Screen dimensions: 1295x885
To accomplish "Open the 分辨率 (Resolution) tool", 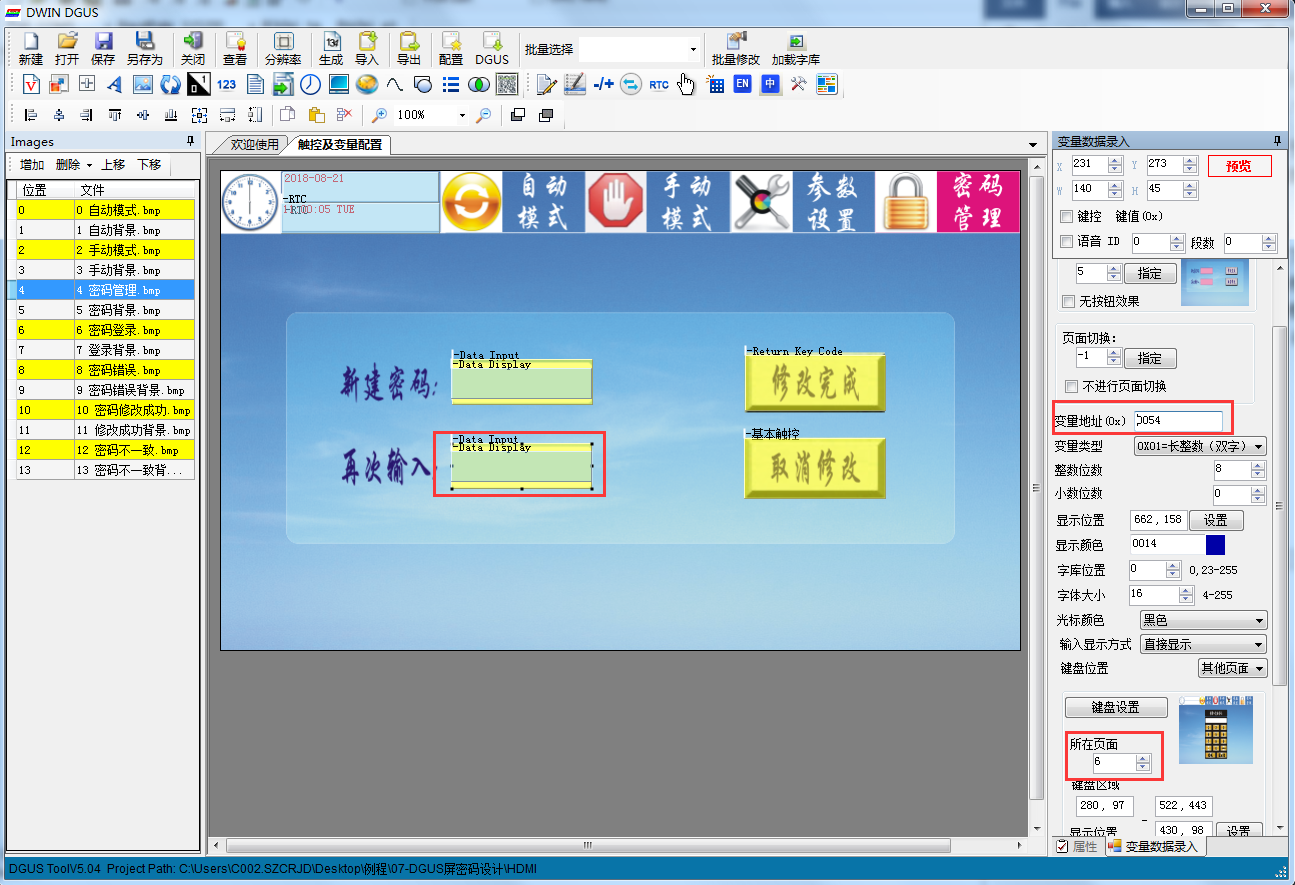I will coord(283,47).
